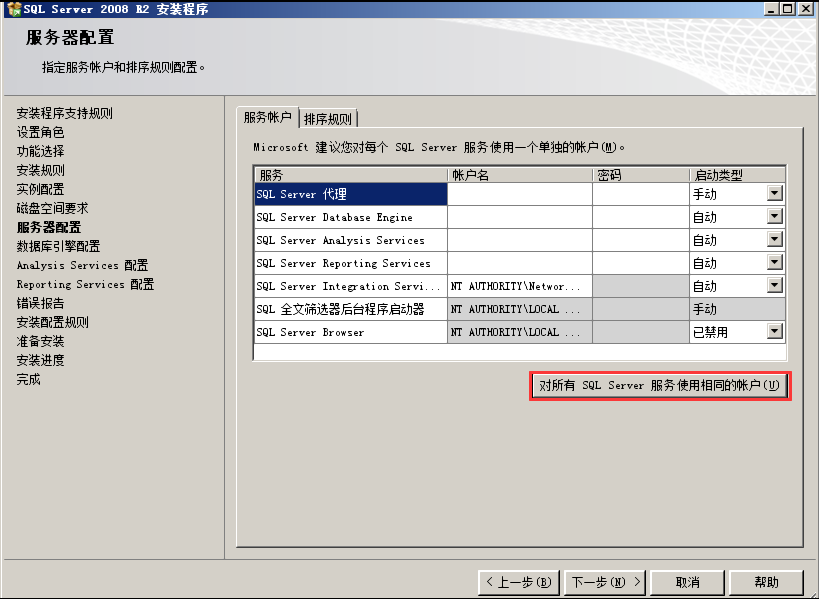Click bold 服务器配置 step in sidebar
819x599 pixels.
click(x=49, y=227)
